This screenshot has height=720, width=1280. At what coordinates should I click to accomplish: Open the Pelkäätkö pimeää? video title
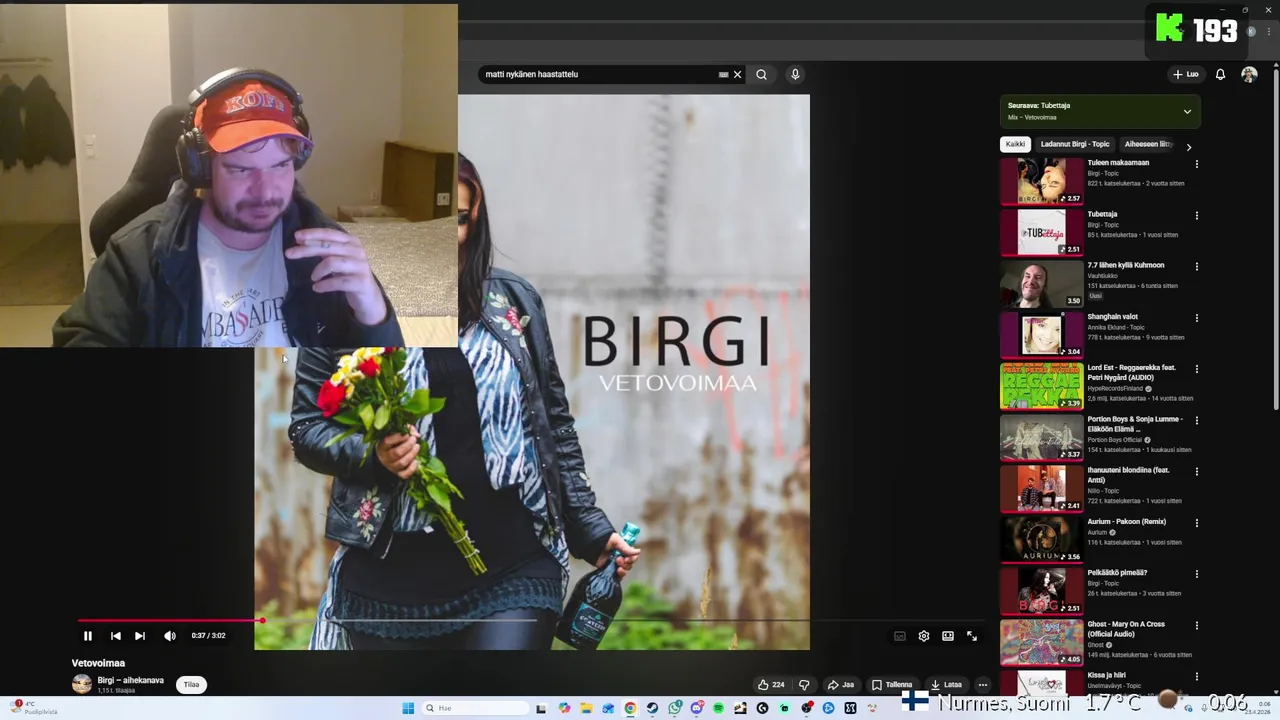1117,572
